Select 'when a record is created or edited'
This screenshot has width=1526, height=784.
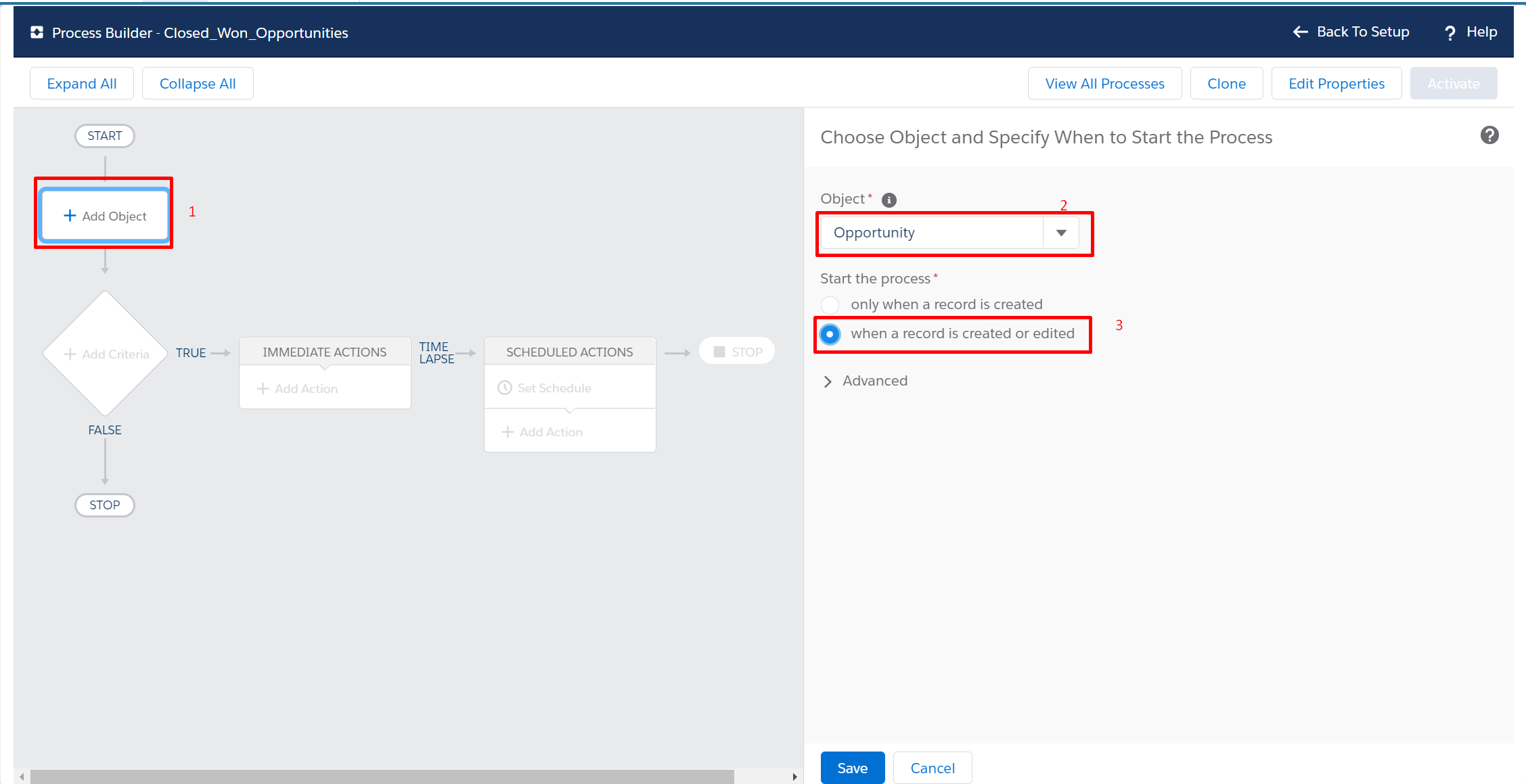point(830,334)
